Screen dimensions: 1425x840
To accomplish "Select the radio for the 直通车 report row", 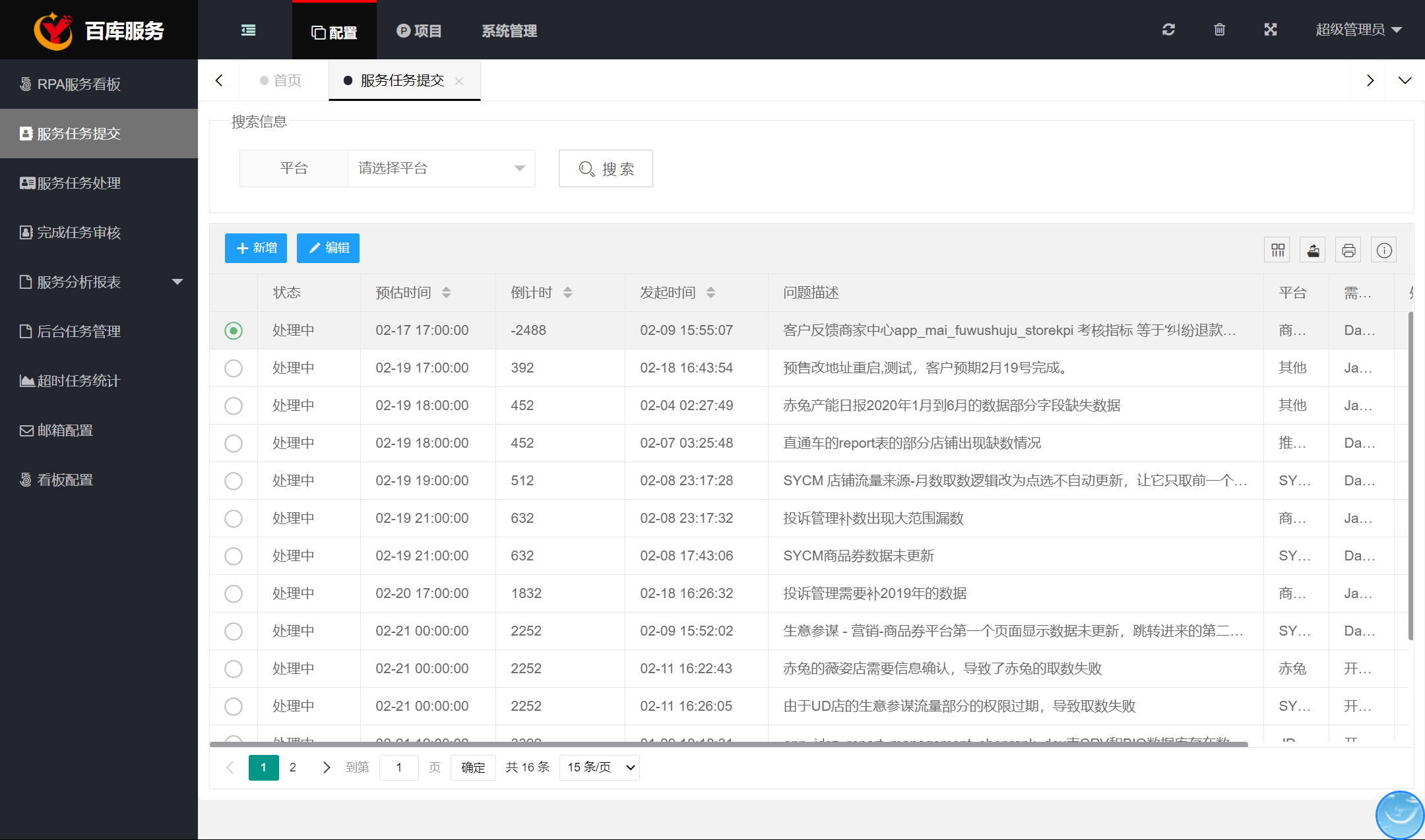I will (x=234, y=443).
